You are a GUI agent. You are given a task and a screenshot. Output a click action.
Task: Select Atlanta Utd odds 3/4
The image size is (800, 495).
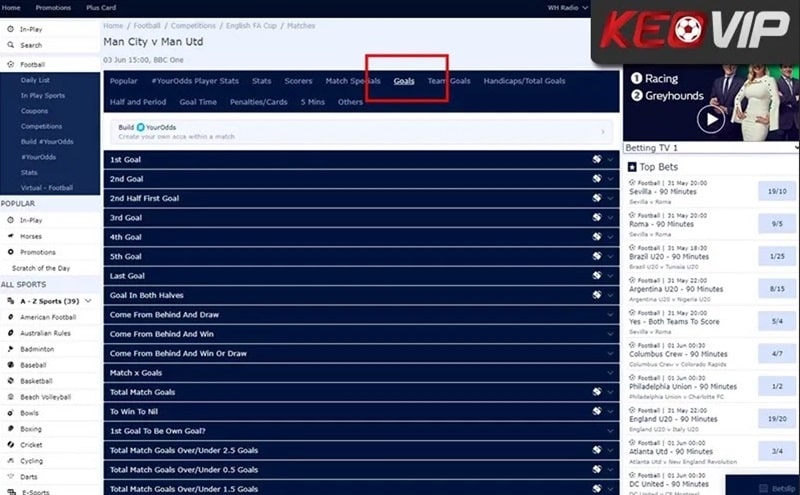777,451
